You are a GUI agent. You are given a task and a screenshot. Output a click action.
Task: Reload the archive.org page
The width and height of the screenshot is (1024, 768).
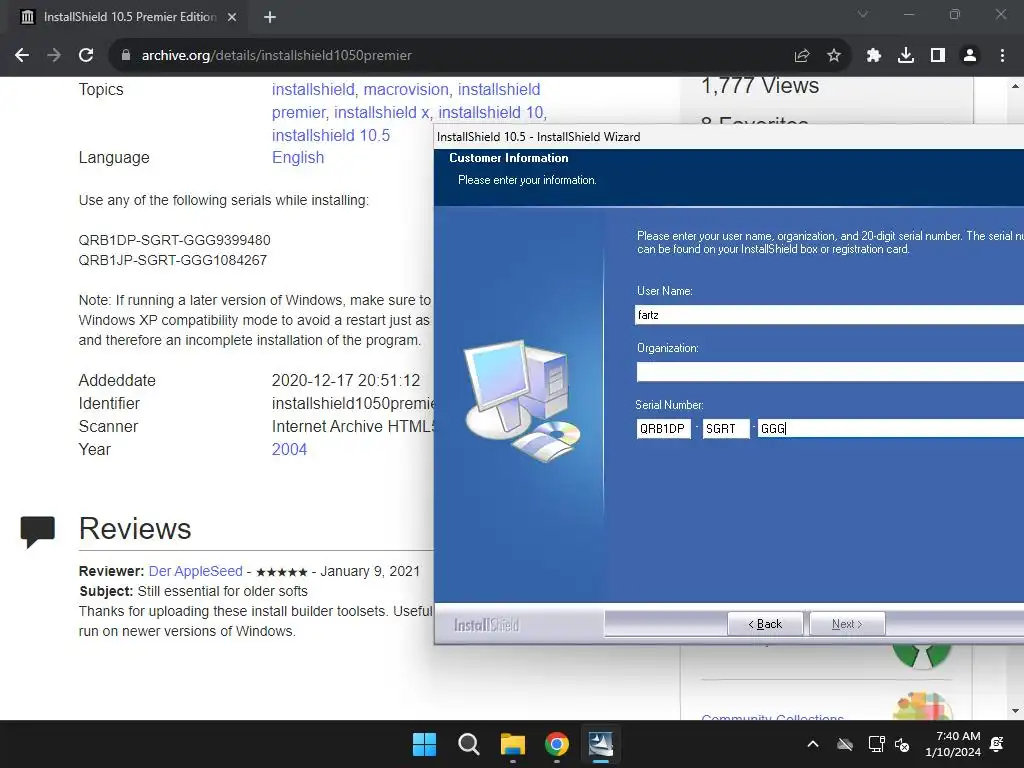[x=86, y=56]
